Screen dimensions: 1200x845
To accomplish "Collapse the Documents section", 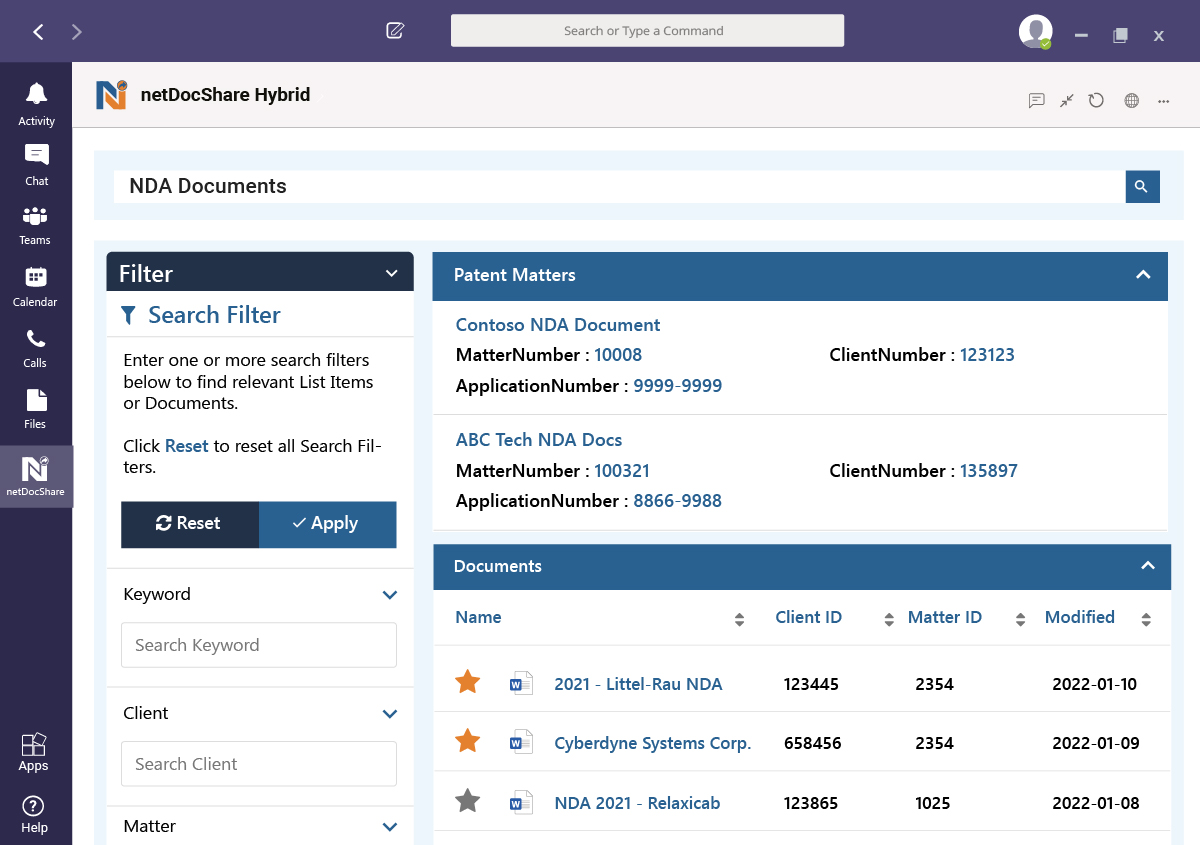I will pyautogui.click(x=1148, y=566).
